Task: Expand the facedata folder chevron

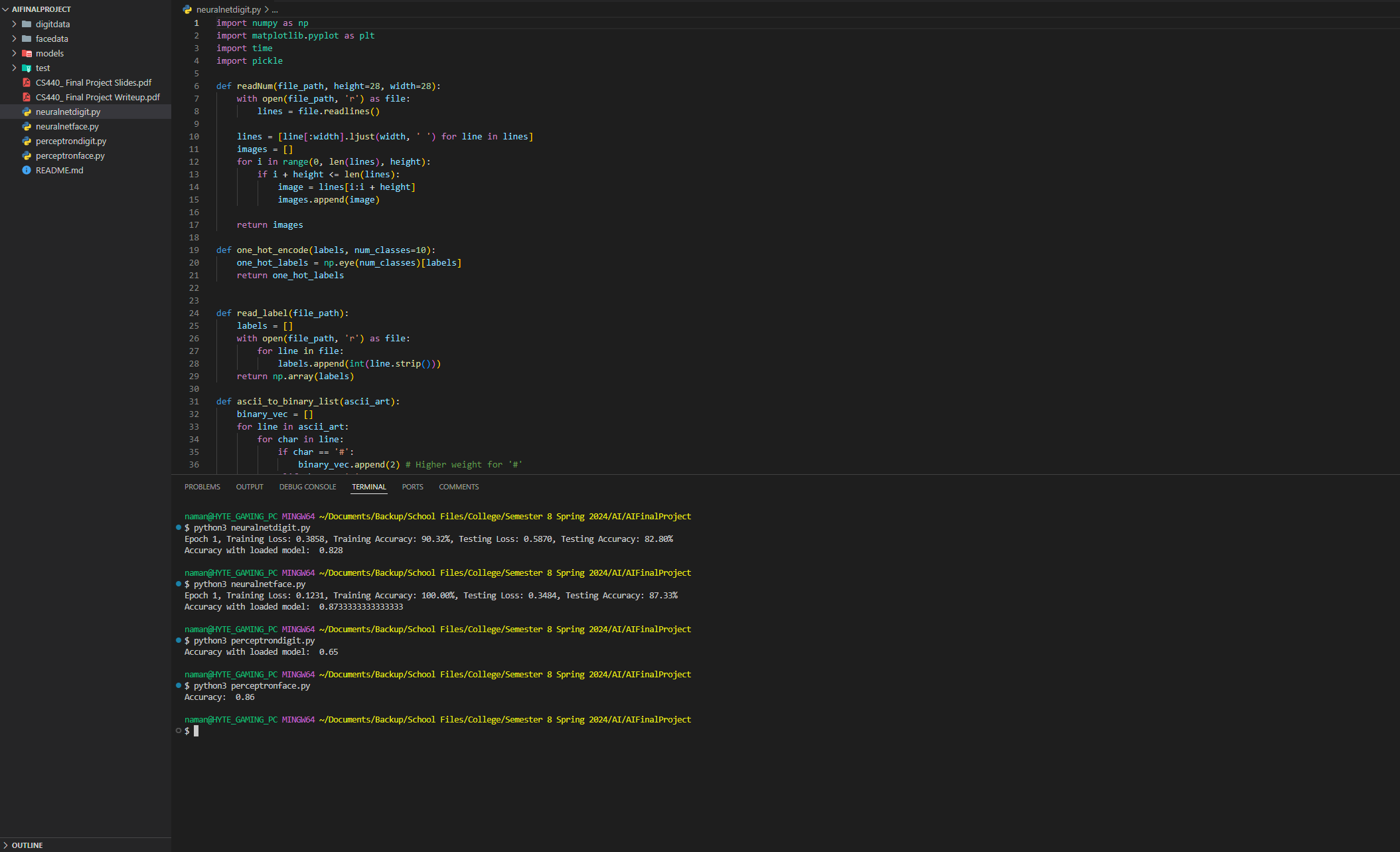Action: pyautogui.click(x=14, y=39)
